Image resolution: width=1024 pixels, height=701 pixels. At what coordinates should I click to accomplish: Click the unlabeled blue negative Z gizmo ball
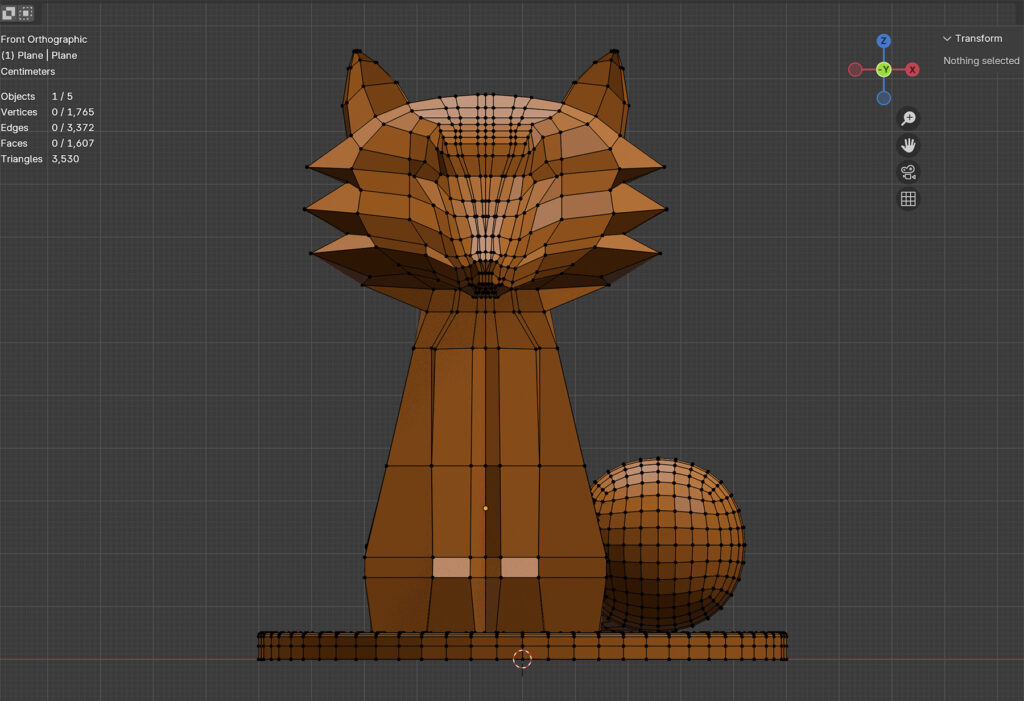(883, 98)
